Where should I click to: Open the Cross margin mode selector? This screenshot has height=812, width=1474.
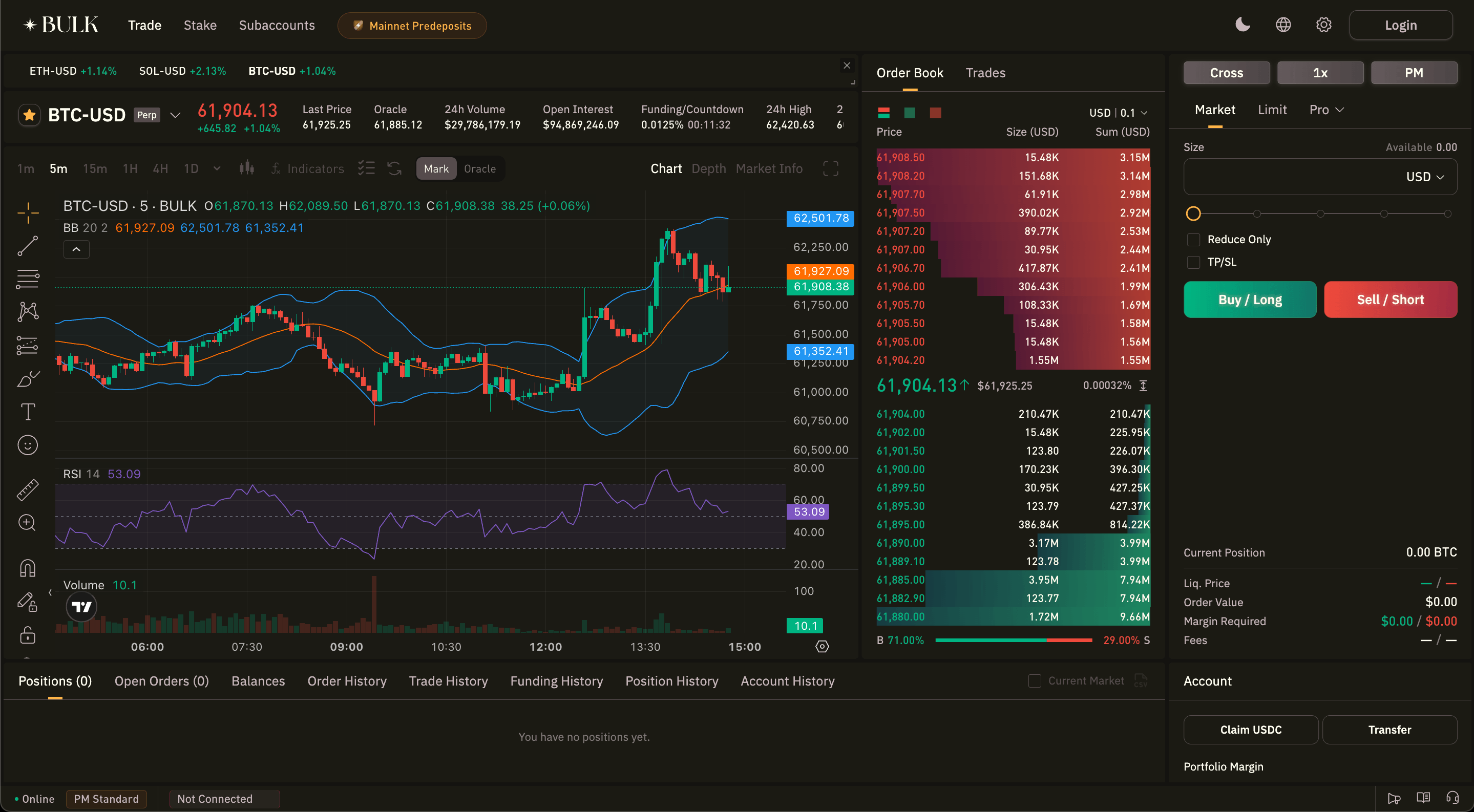(1226, 73)
